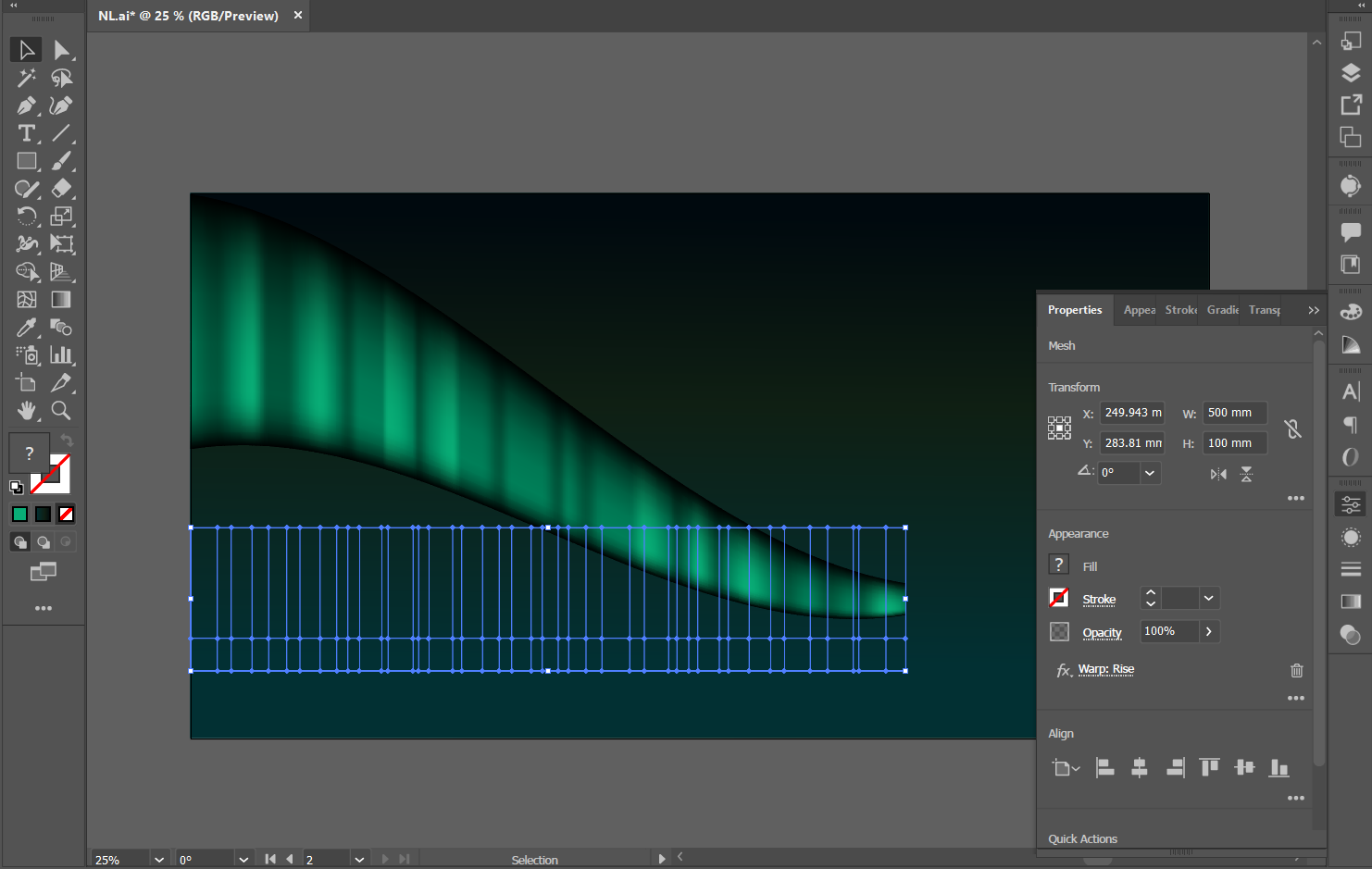Activate the Curvature tool
Screen dimensions: 1372x869
[61, 106]
